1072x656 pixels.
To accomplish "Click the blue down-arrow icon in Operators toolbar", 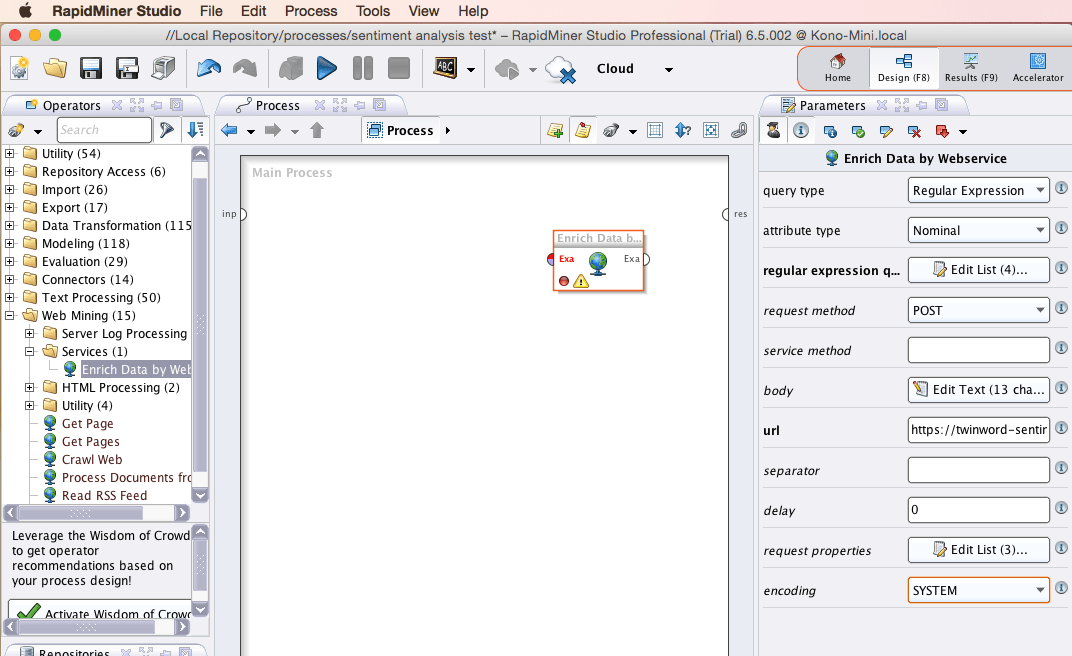I will coord(196,130).
